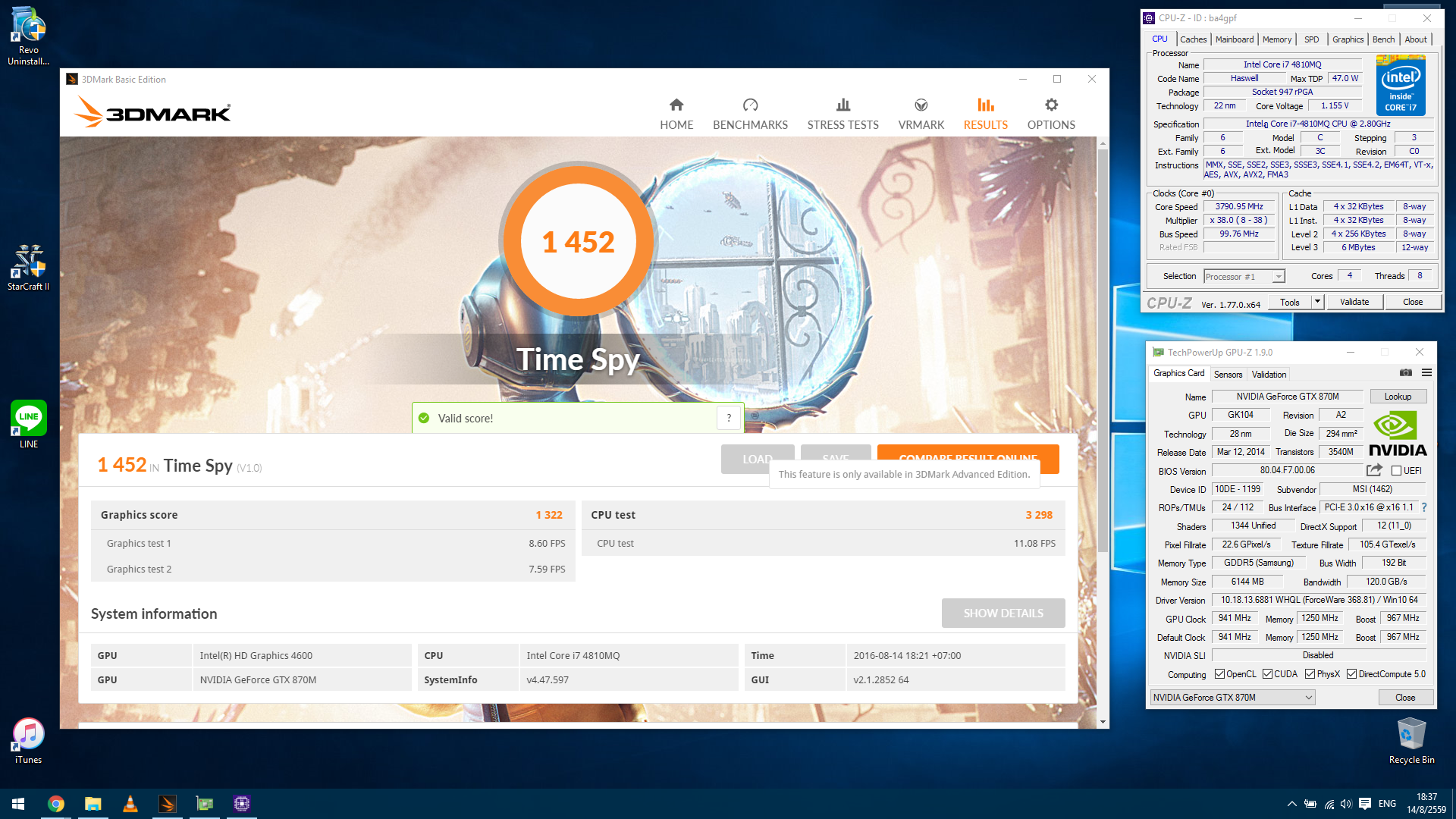This screenshot has width=1456, height=819.
Task: Click the Show Details button
Action: tap(1003, 613)
